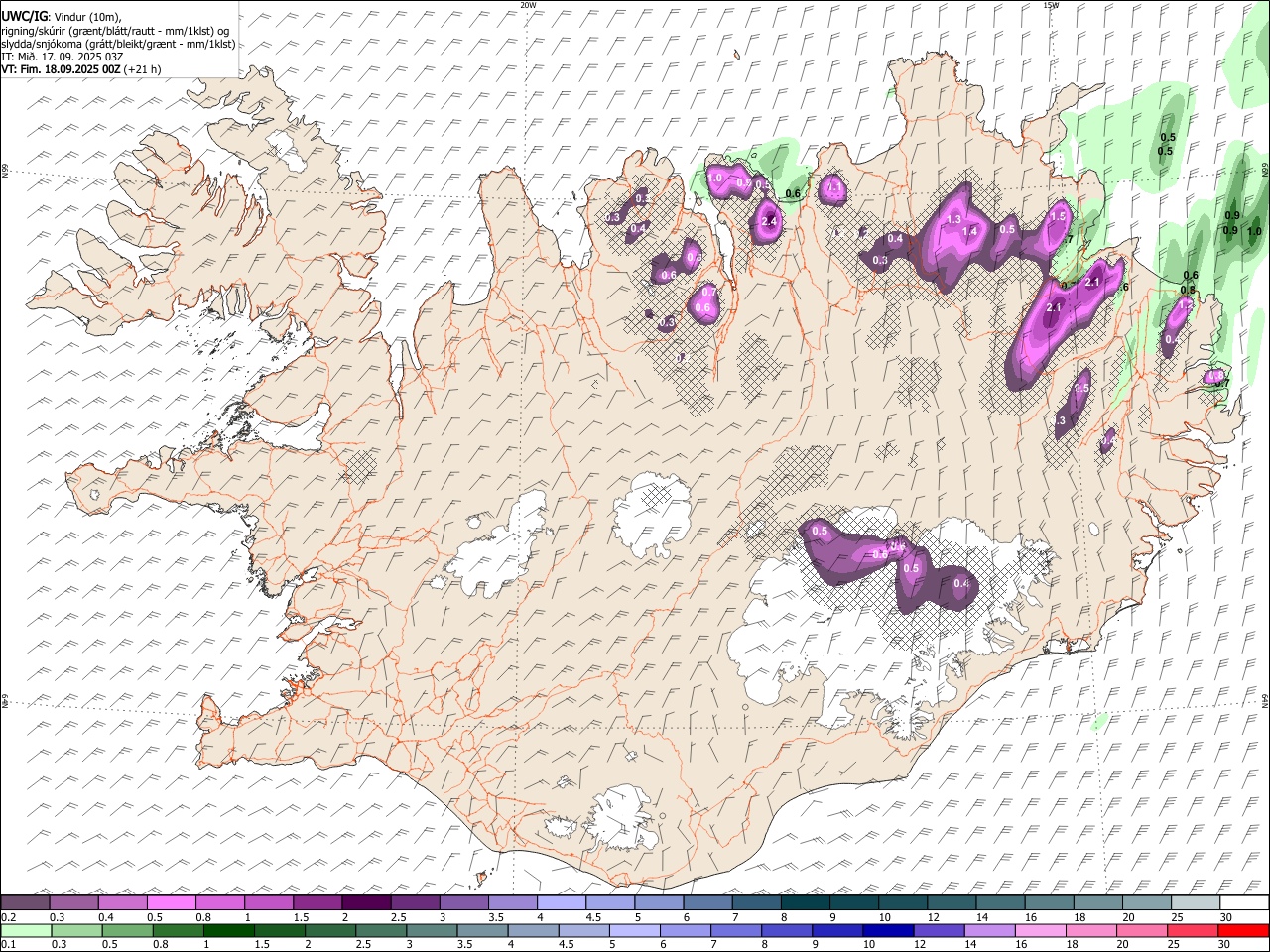Select the bright pink 0.5 mm snow legend swatch
Image resolution: width=1270 pixels, height=952 pixels.
(171, 903)
